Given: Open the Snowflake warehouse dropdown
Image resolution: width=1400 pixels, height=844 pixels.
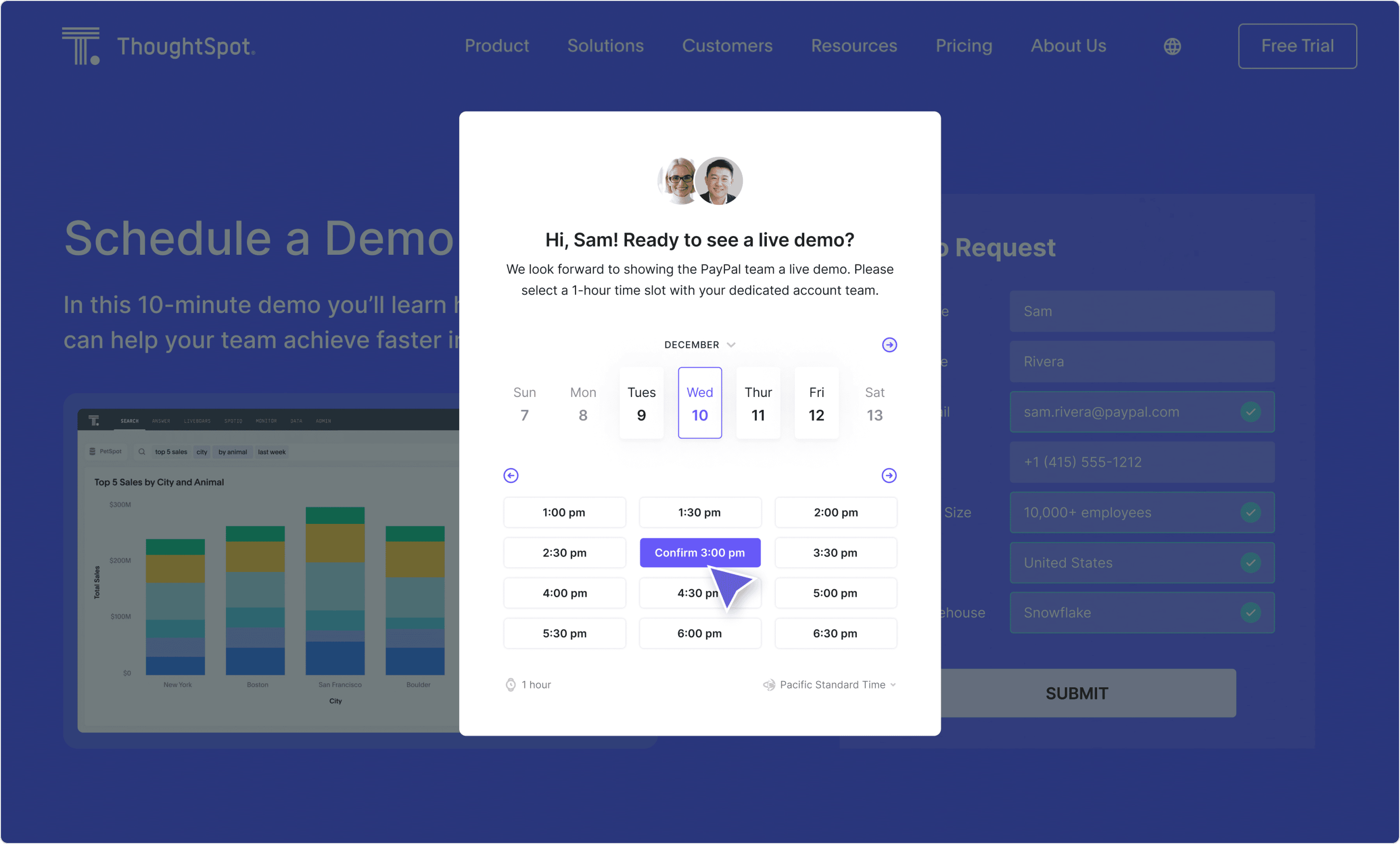Looking at the screenshot, I should click(1142, 613).
